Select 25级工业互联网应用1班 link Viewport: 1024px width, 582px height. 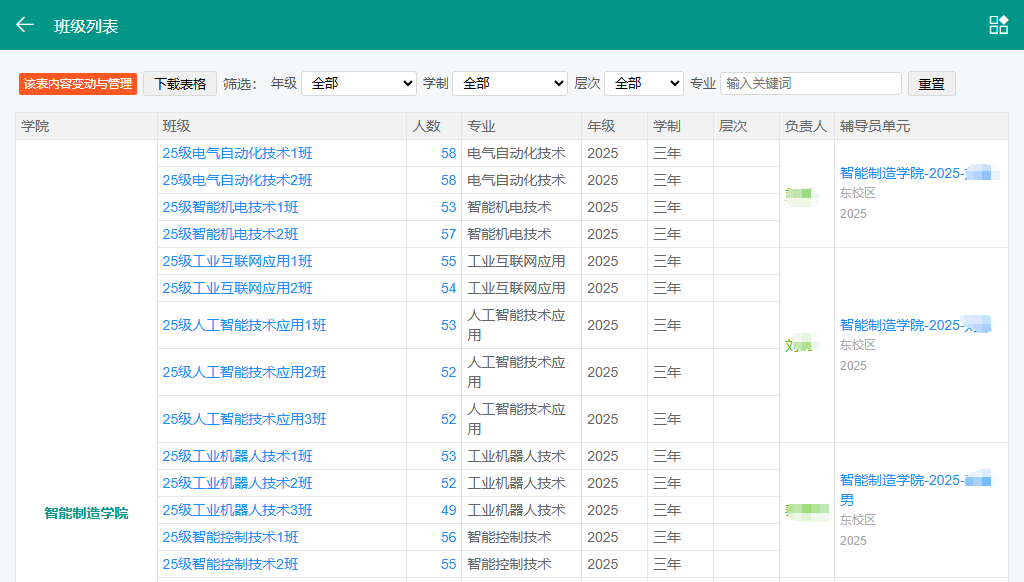point(237,261)
